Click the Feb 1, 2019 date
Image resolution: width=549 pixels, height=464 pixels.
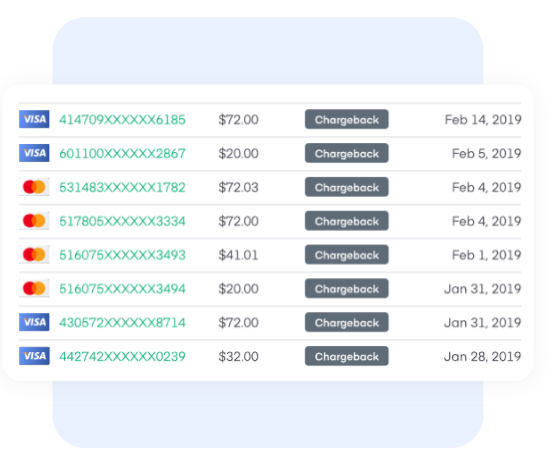[486, 255]
